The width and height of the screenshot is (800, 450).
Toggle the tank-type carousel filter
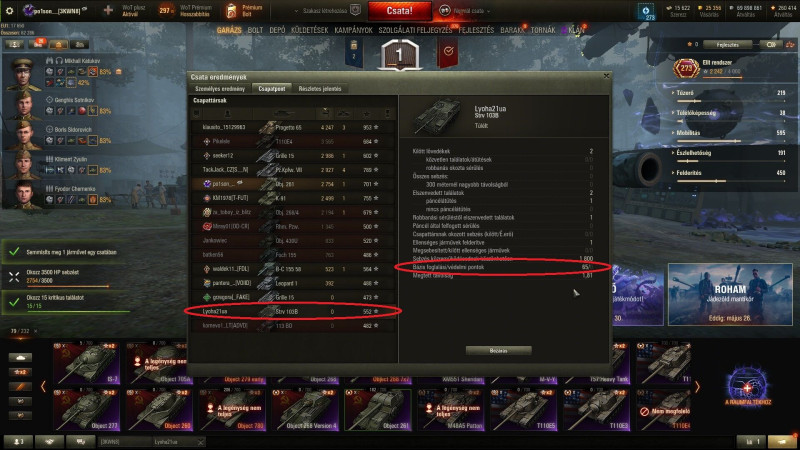[20, 358]
